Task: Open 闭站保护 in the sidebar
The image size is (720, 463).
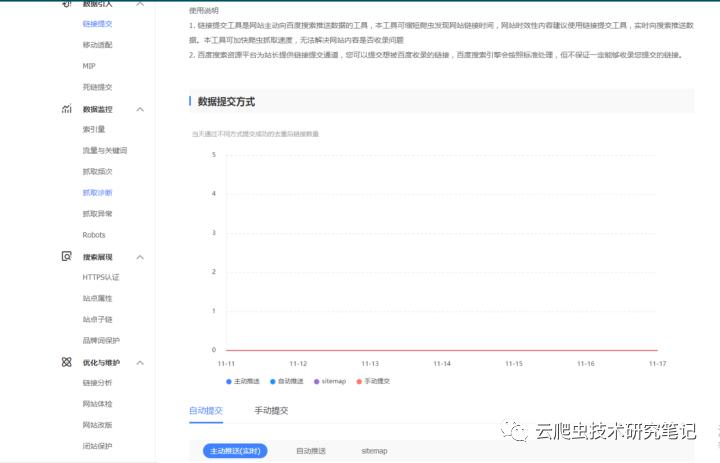Action: (97, 446)
